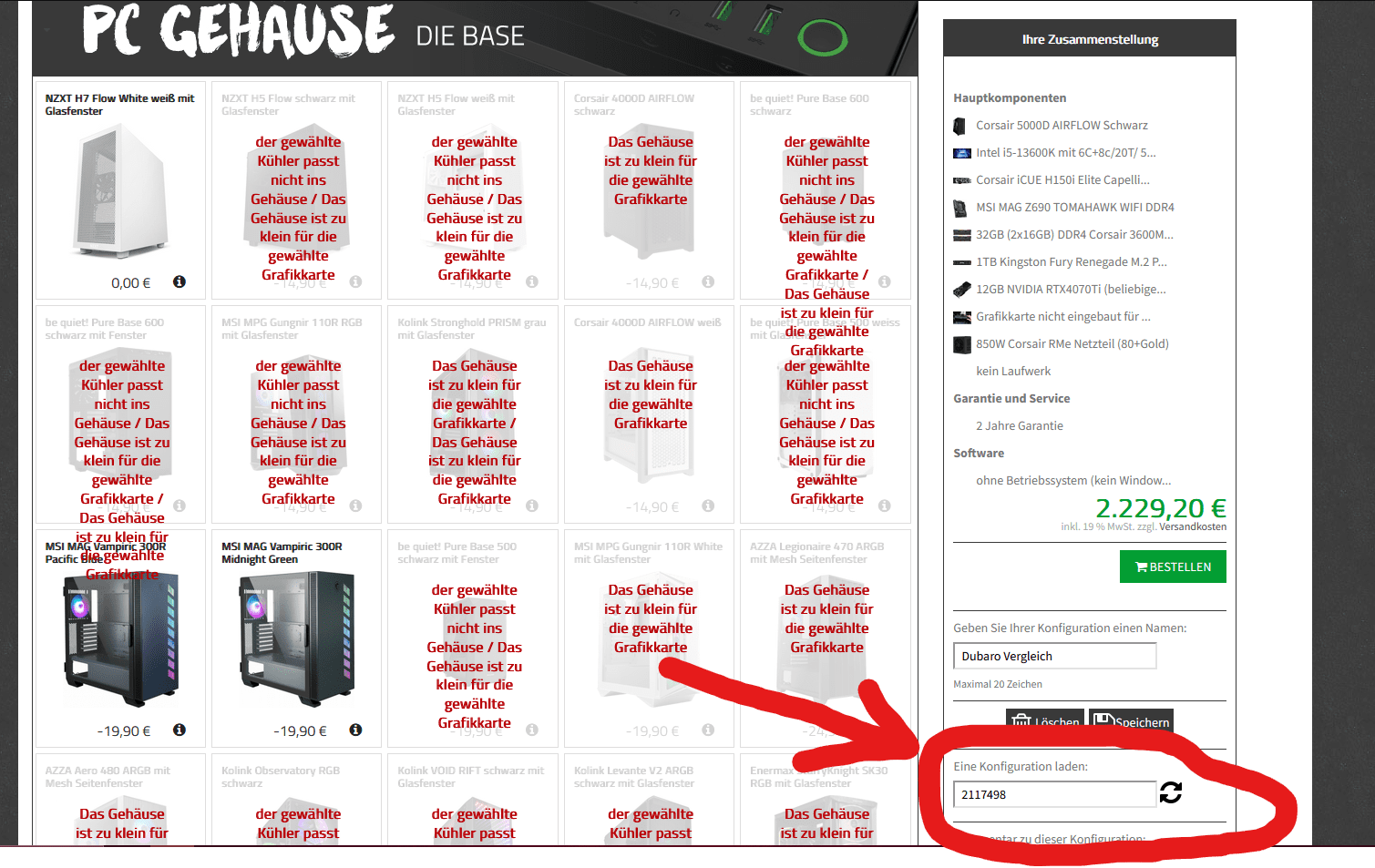Click the case icon beside Corsair 5000D AIRFLOW
The image size is (1375, 868).
960,126
